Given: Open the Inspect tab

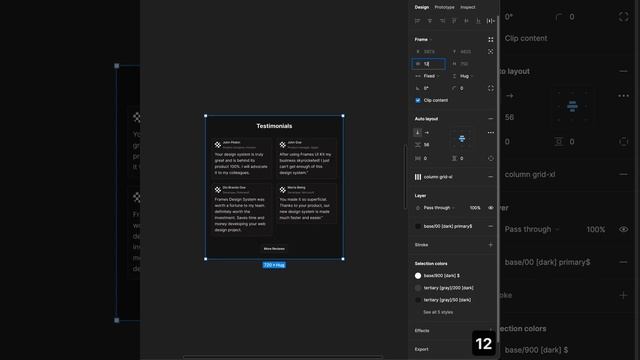Looking at the screenshot, I should (468, 7).
